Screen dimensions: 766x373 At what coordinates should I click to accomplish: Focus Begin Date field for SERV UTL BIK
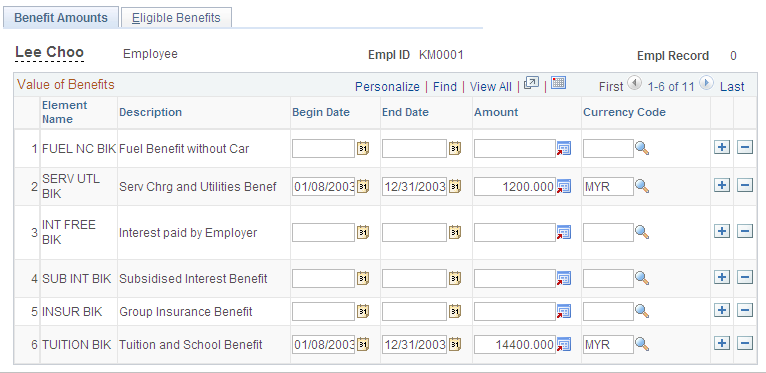tap(323, 186)
